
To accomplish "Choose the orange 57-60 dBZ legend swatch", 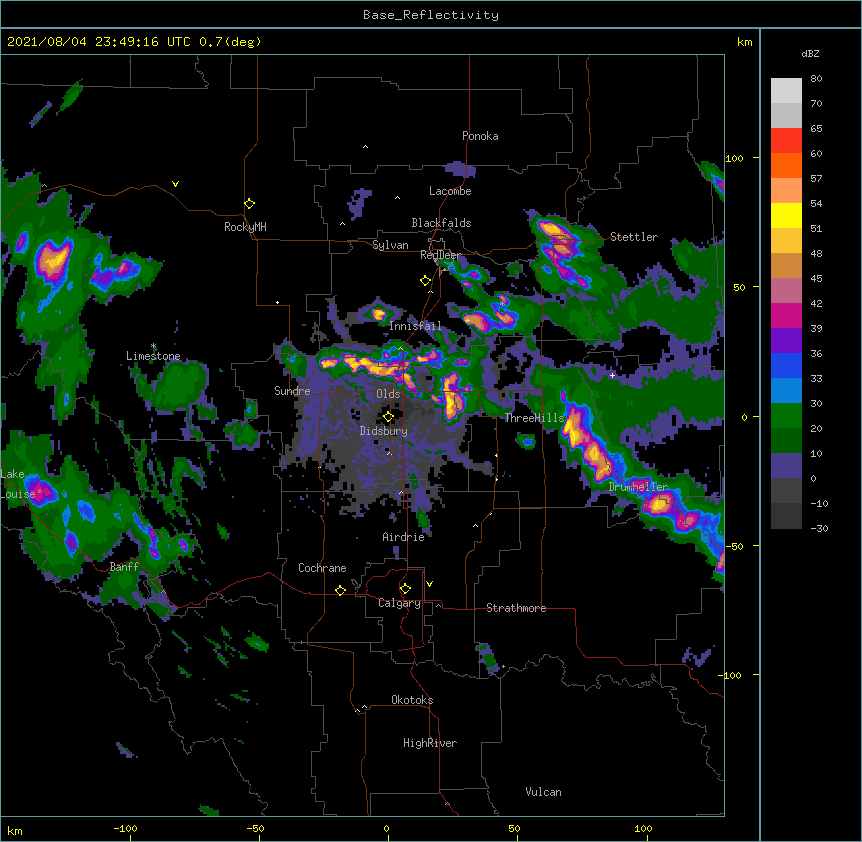I will 786,166.
